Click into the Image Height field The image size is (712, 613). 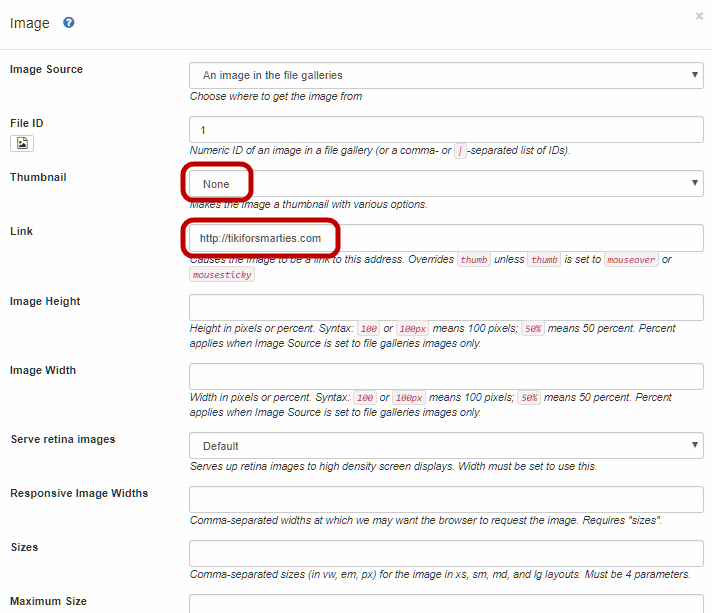coord(445,307)
